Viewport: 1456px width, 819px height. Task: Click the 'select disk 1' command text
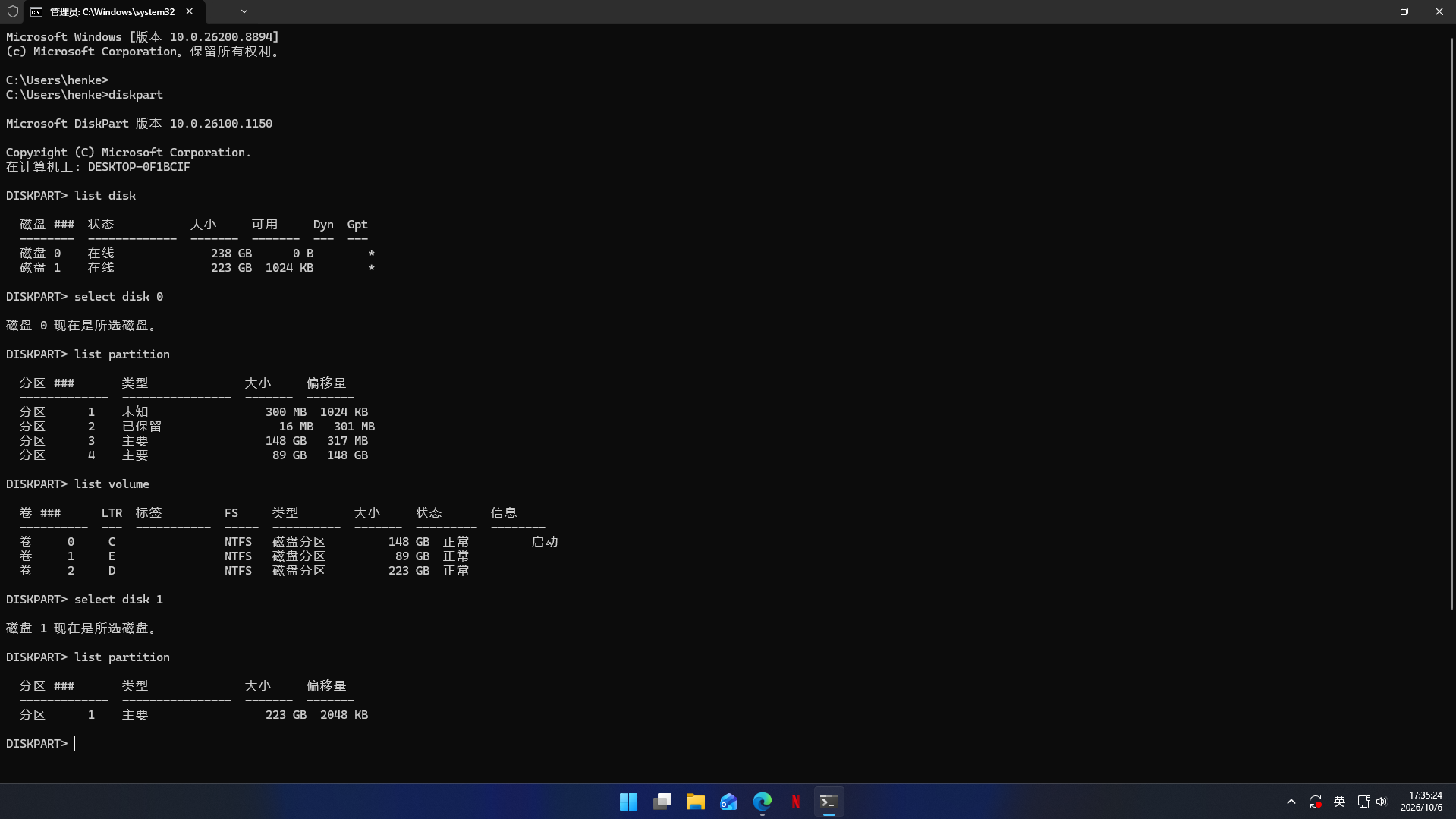[x=118, y=600]
